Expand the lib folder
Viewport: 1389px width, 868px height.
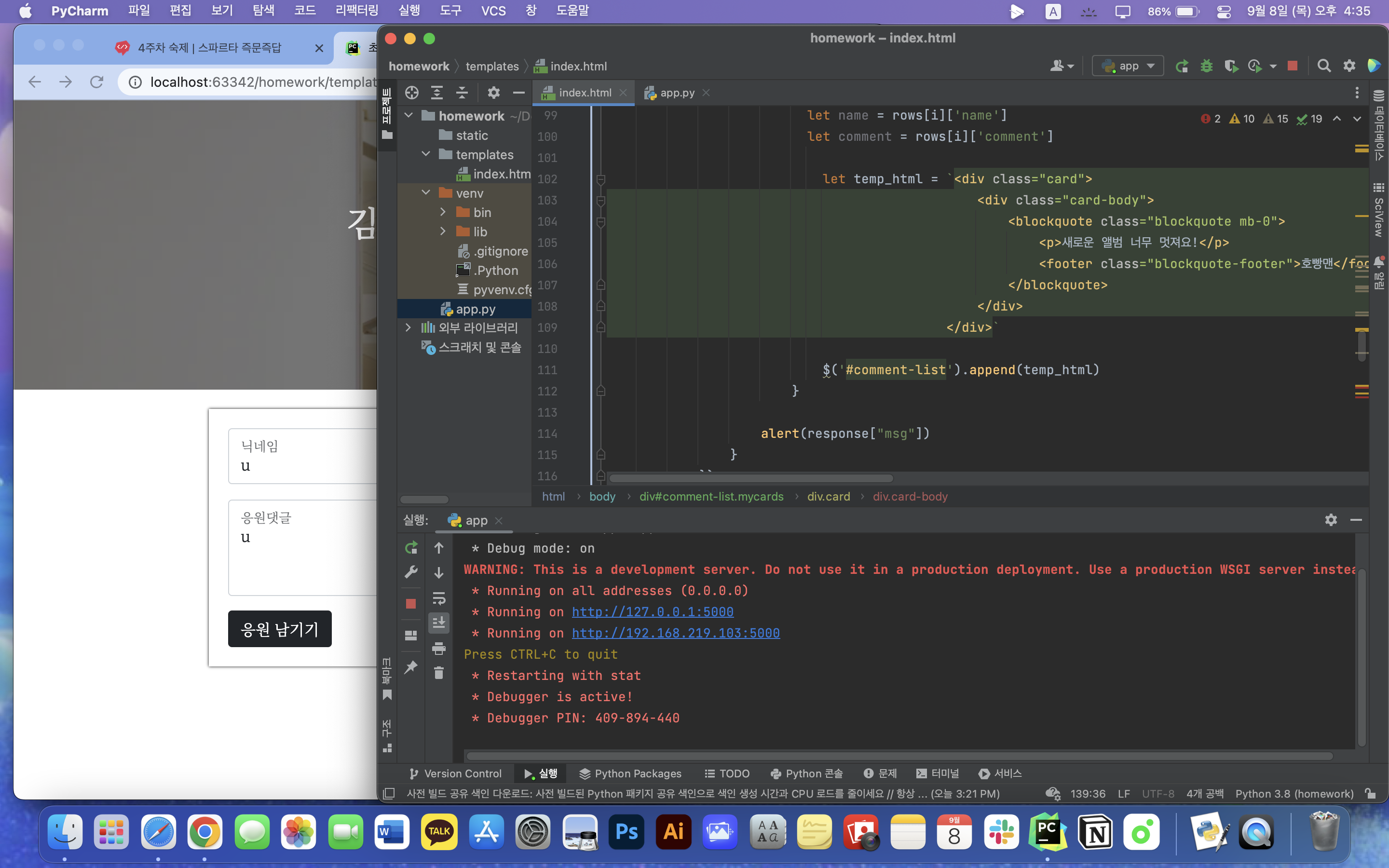(x=443, y=231)
